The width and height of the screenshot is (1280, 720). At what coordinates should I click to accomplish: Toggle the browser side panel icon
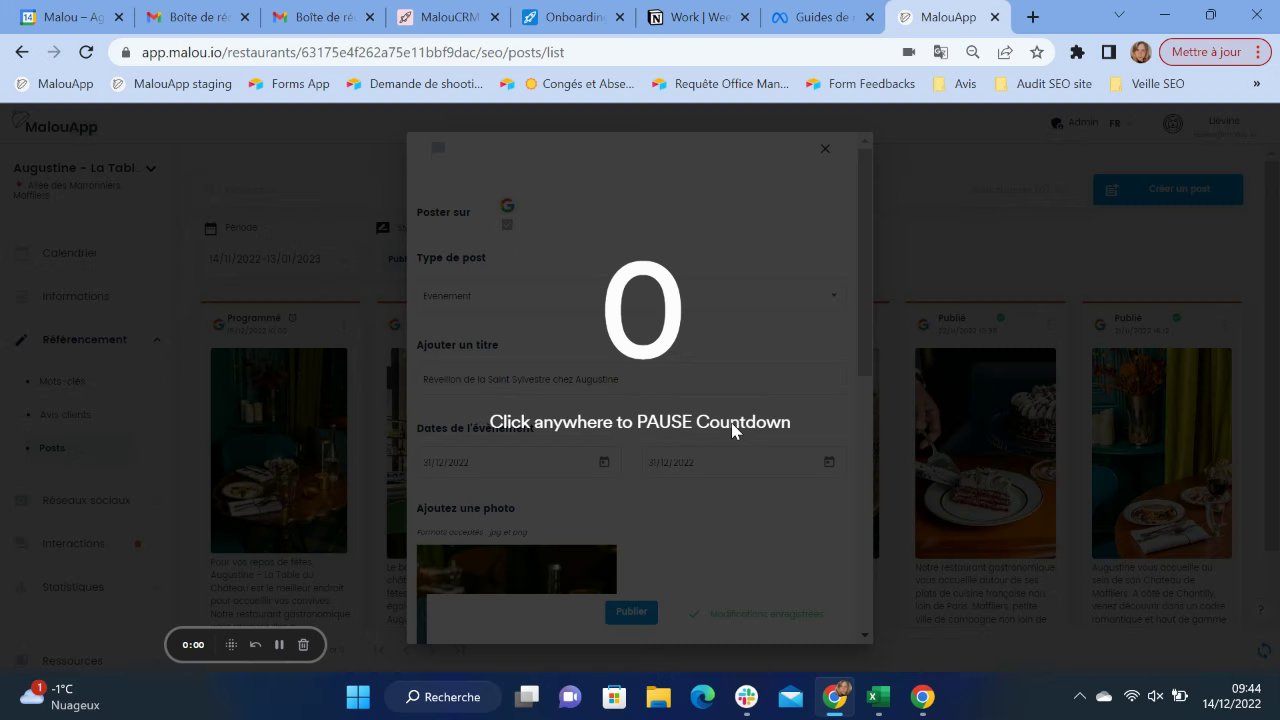(1109, 52)
